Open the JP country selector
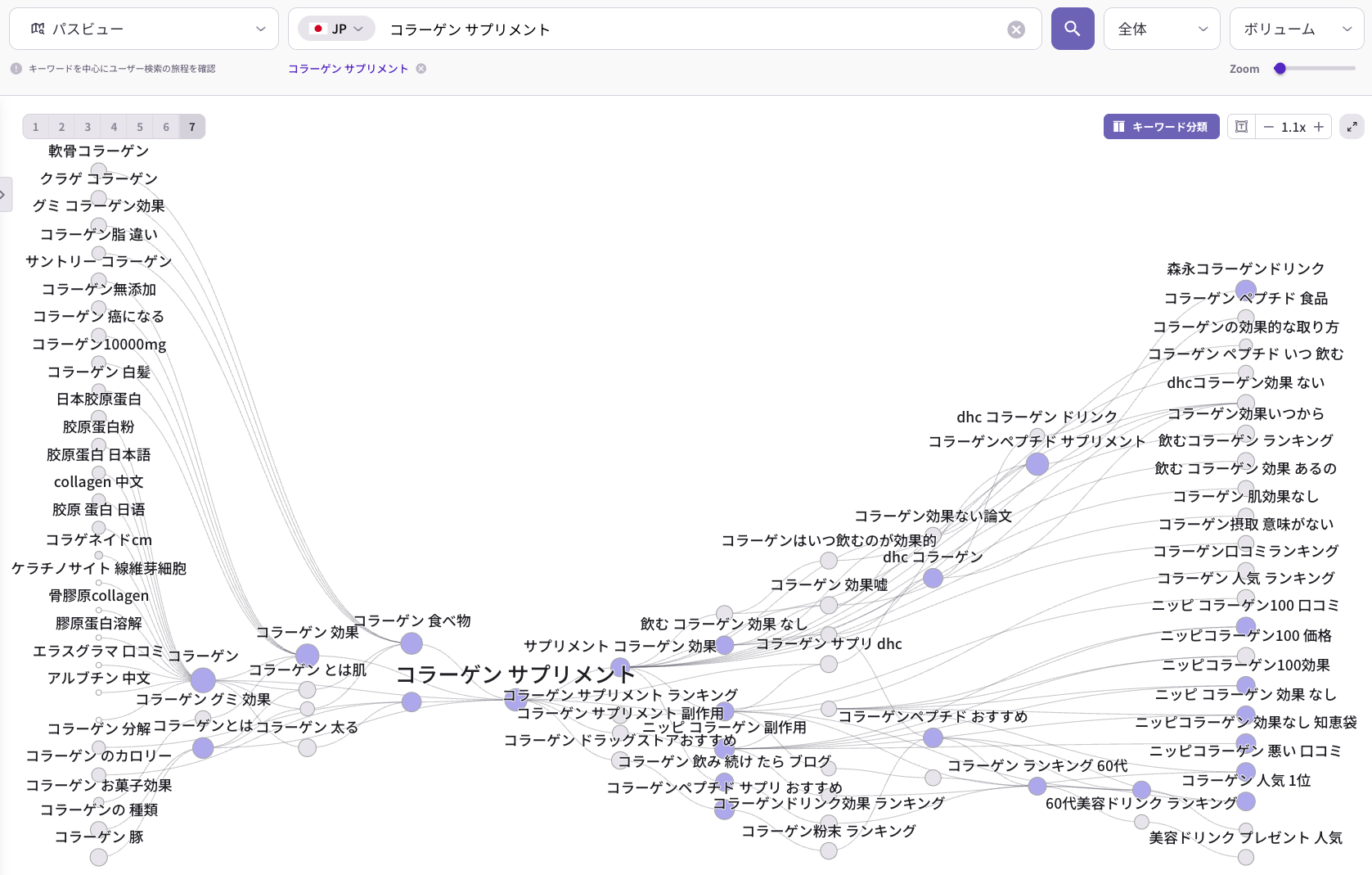The image size is (1372, 875). click(336, 29)
